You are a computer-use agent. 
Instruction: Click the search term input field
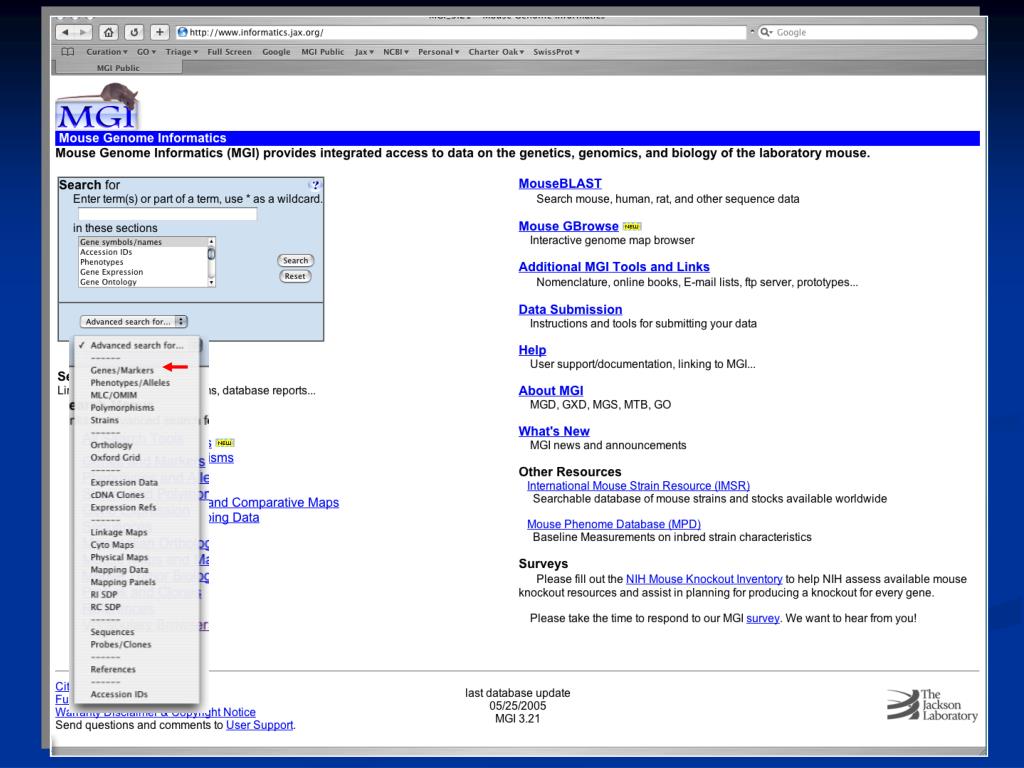(x=167, y=214)
